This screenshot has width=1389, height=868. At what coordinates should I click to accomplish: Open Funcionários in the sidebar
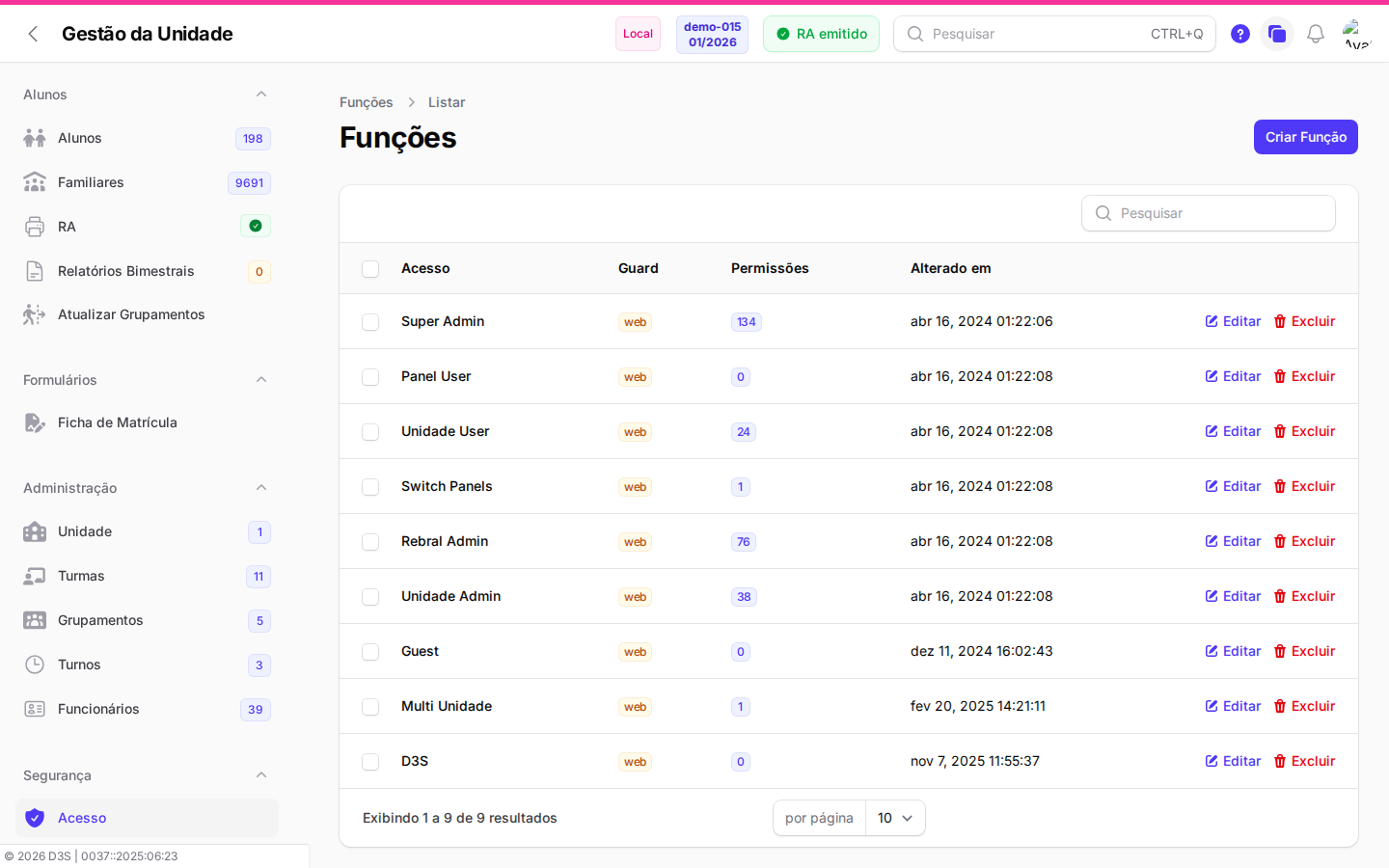(x=147, y=709)
